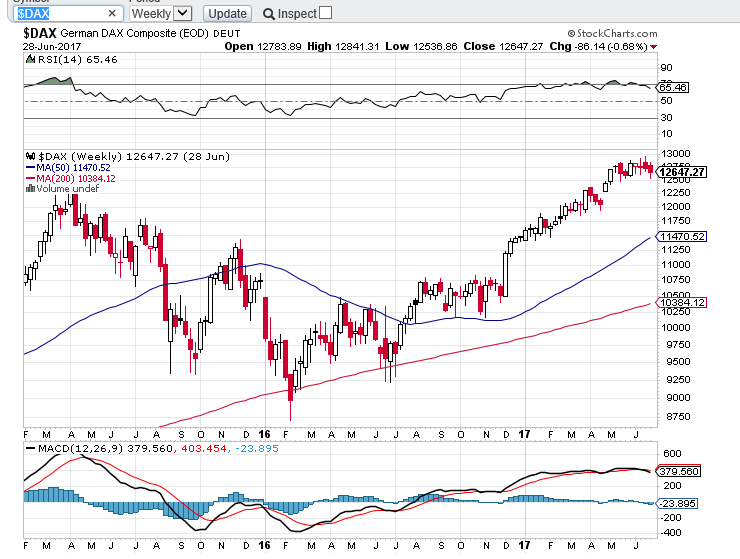Click the red price label 10384.12
740x559 pixels.
click(x=682, y=303)
